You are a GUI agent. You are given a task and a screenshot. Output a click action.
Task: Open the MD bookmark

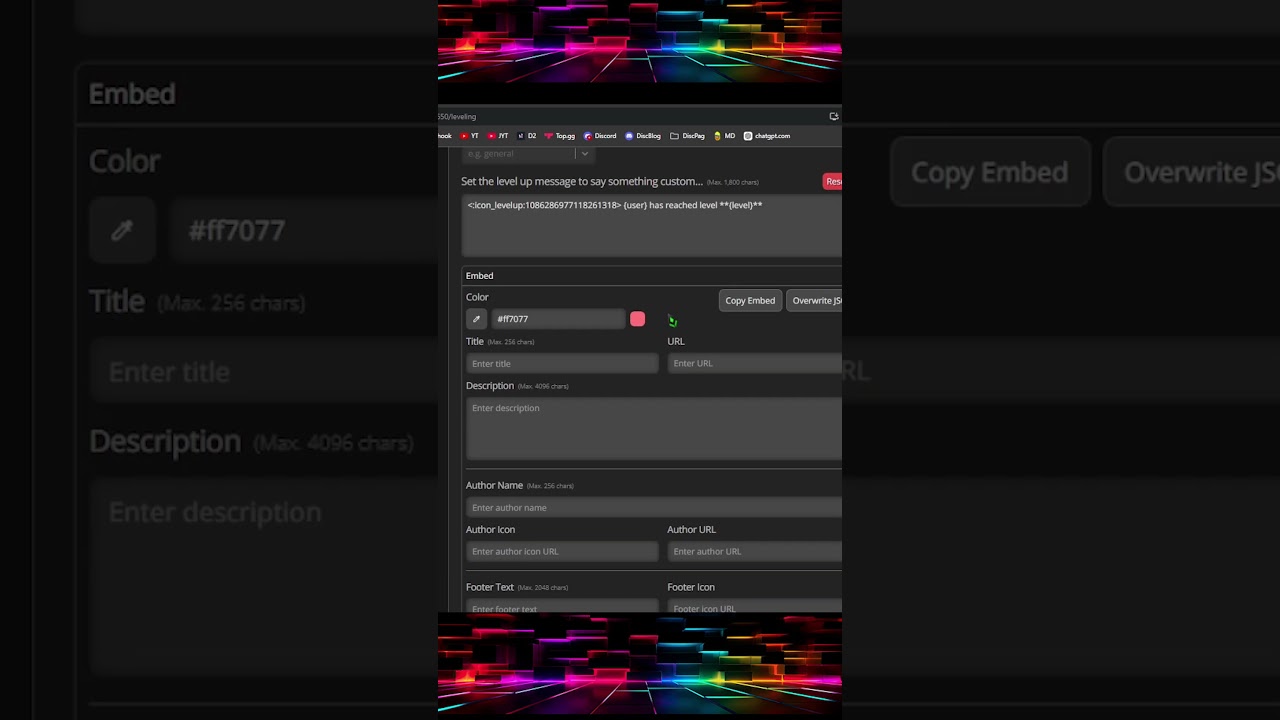pos(724,136)
